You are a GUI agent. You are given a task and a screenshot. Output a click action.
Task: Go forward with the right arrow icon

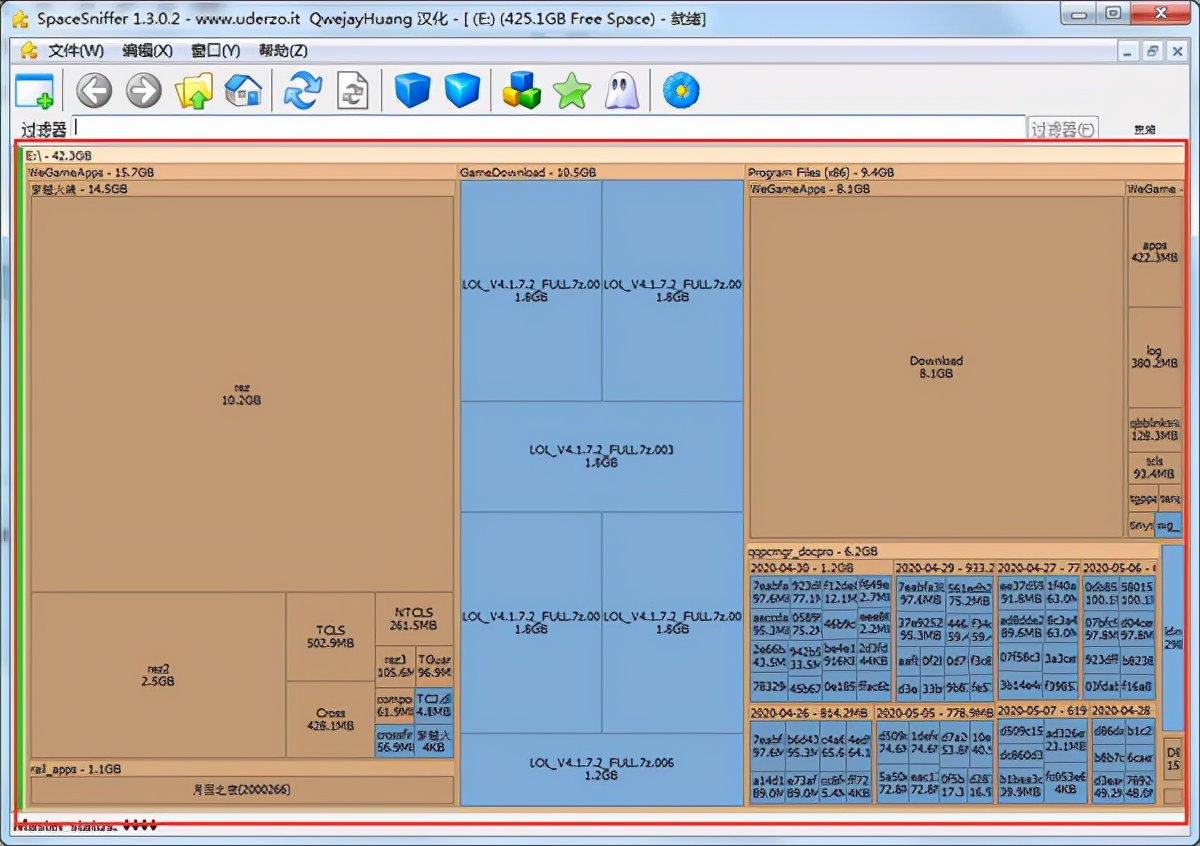tap(144, 91)
